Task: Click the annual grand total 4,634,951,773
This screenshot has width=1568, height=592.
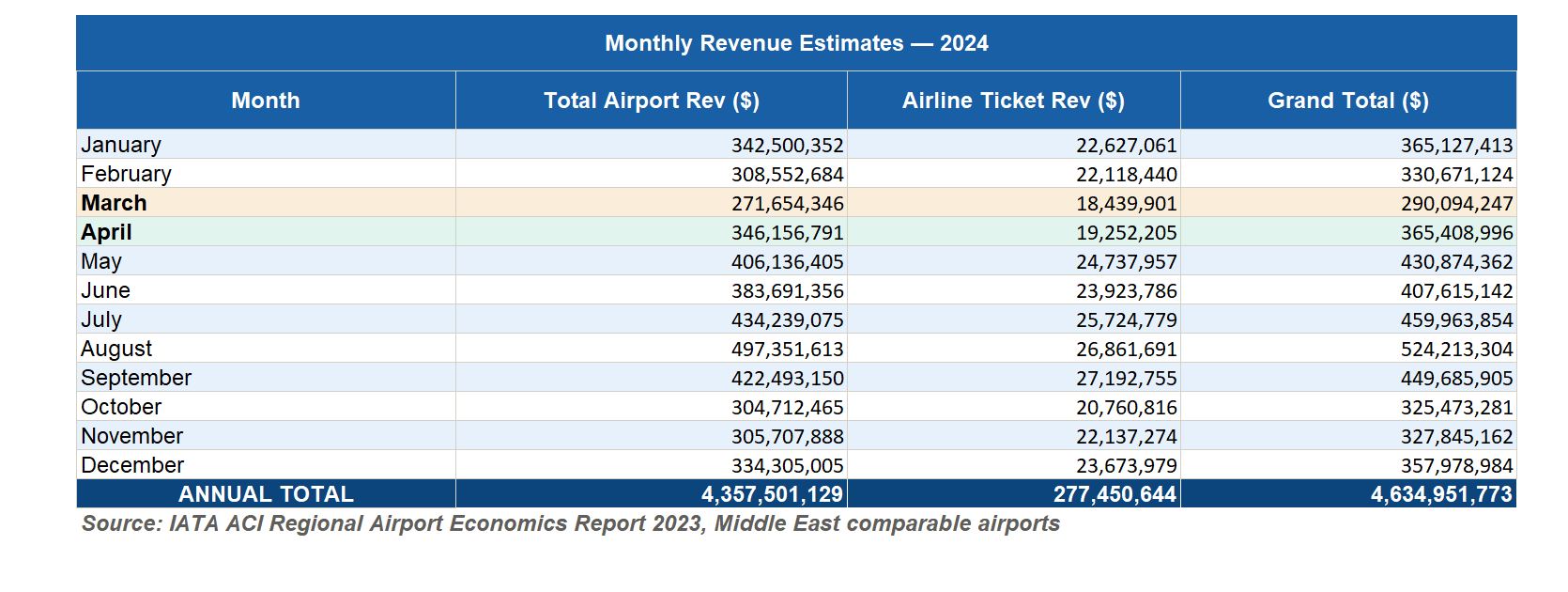Action: [1441, 494]
